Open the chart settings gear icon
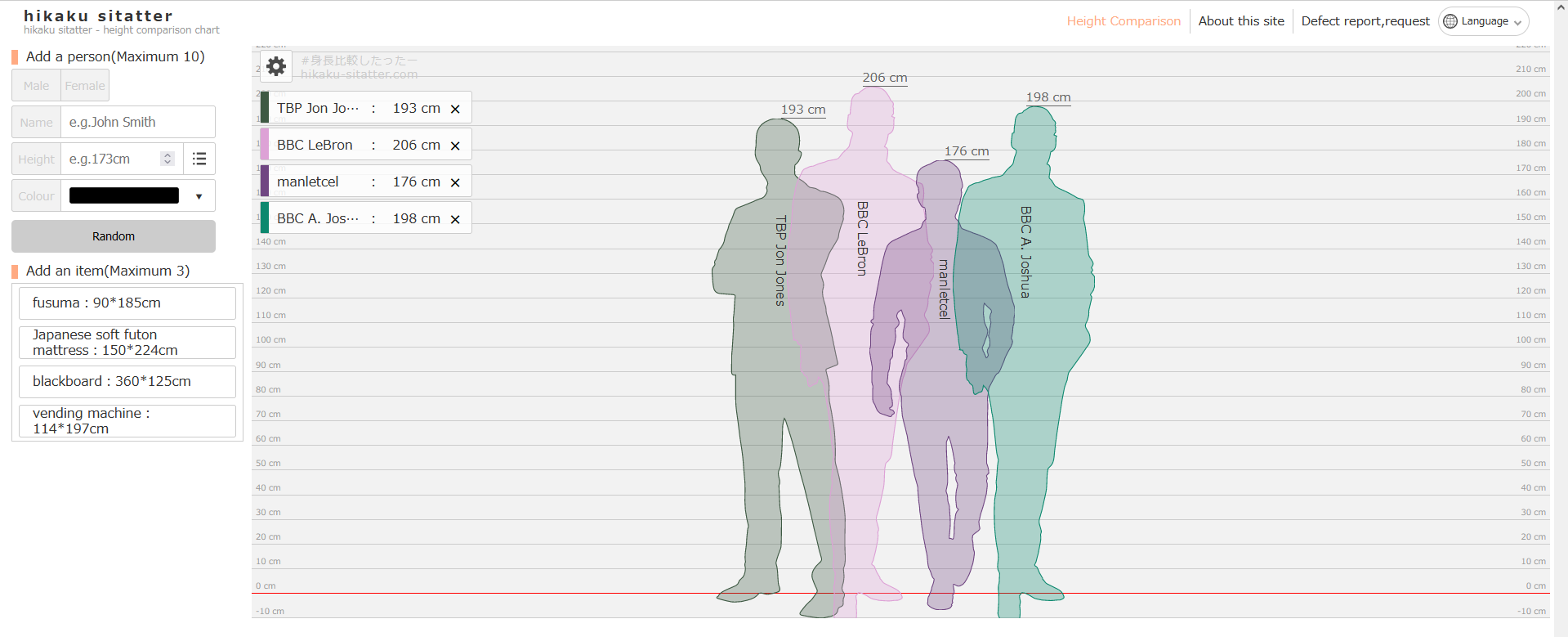The image size is (1568, 637). tap(276, 66)
